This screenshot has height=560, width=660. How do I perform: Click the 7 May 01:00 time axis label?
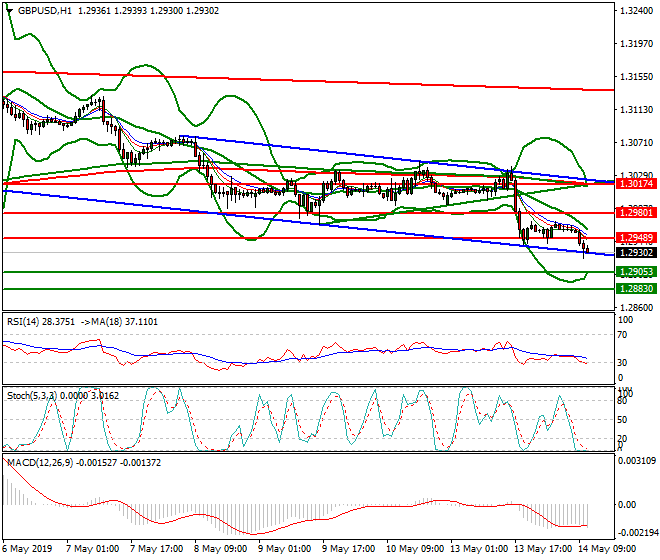[x=93, y=549]
